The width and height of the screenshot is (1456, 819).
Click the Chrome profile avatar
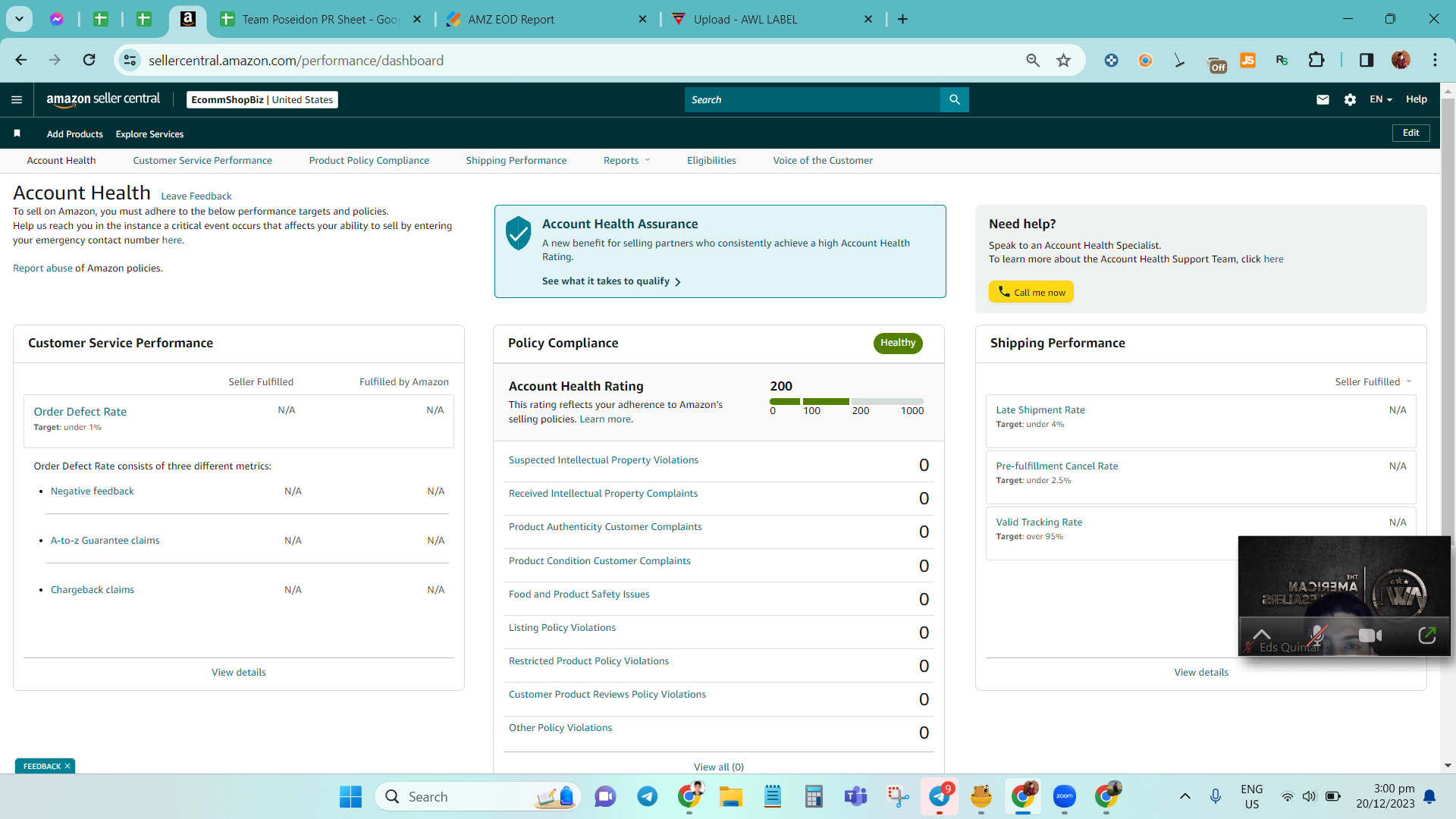(1401, 60)
